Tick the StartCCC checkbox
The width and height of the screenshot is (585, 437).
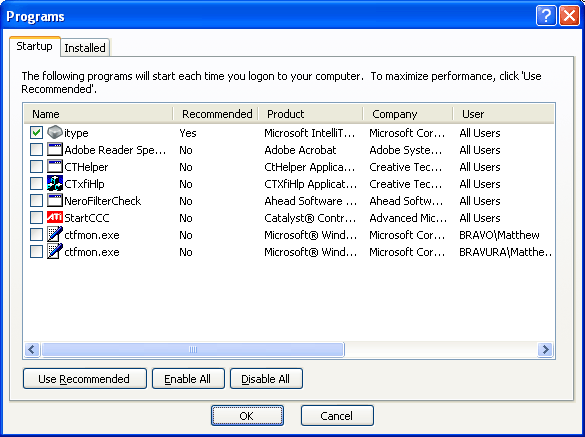pos(37,218)
